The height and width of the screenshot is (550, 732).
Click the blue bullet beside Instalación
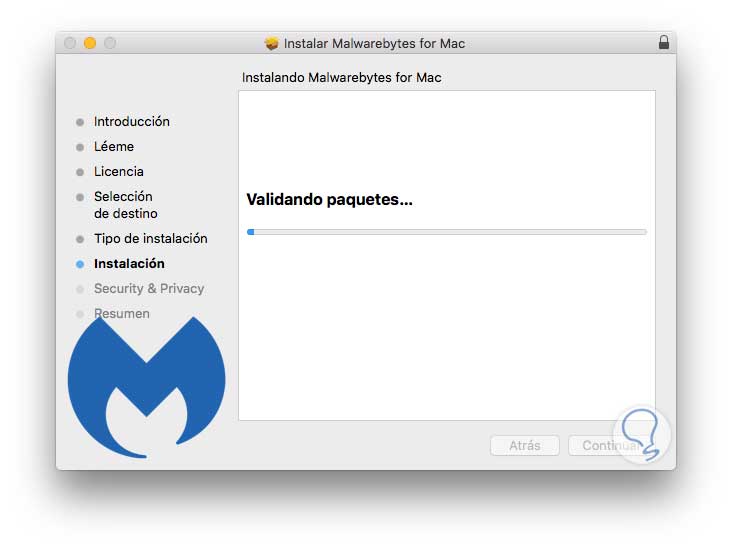[80, 264]
